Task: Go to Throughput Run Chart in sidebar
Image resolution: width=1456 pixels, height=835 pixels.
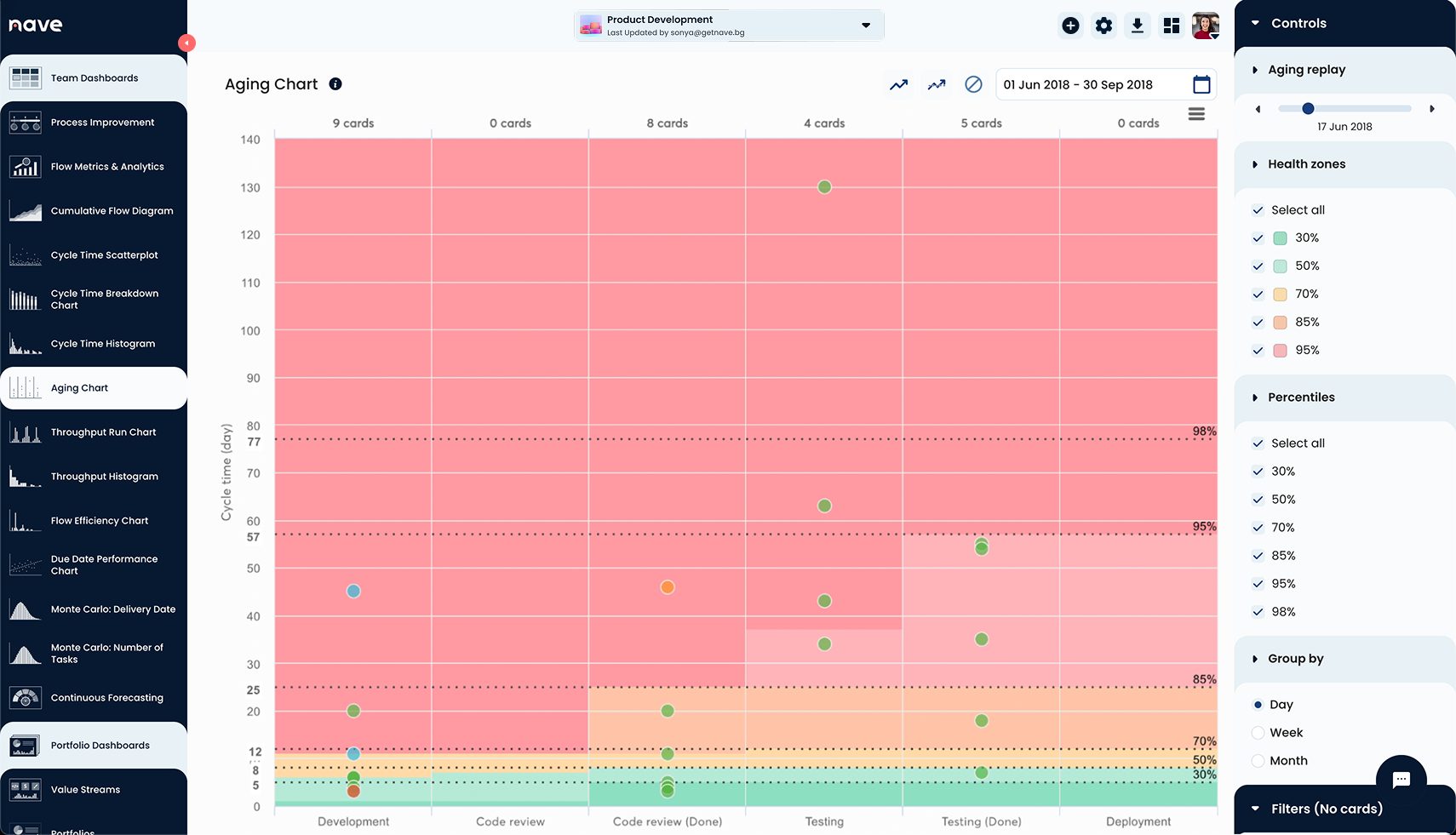Action: 103,432
